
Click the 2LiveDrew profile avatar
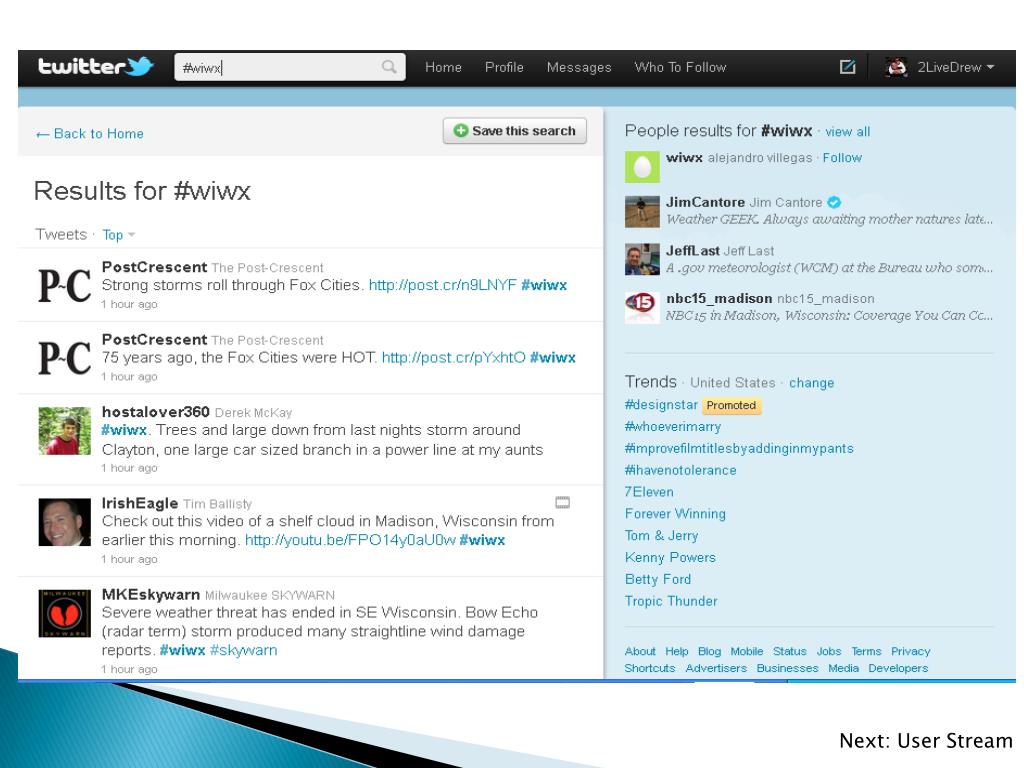click(x=896, y=67)
